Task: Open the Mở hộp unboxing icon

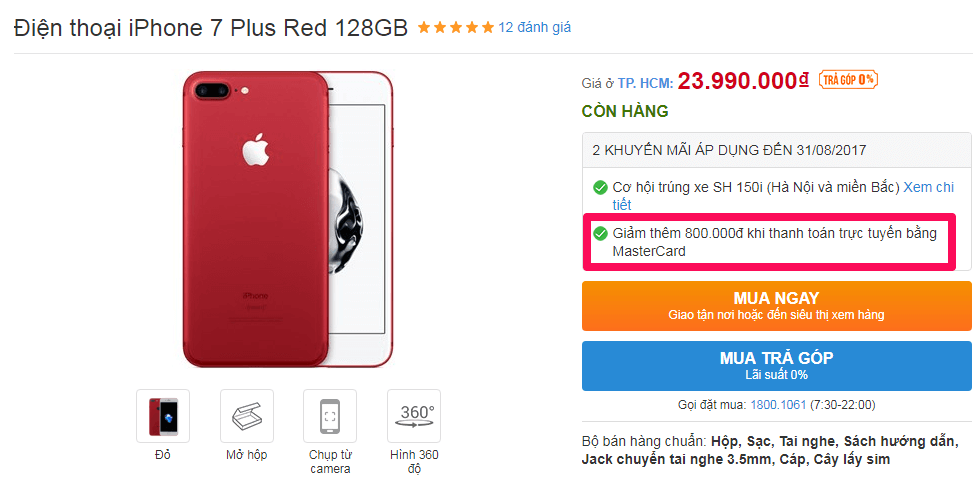Action: pyautogui.click(x=246, y=416)
